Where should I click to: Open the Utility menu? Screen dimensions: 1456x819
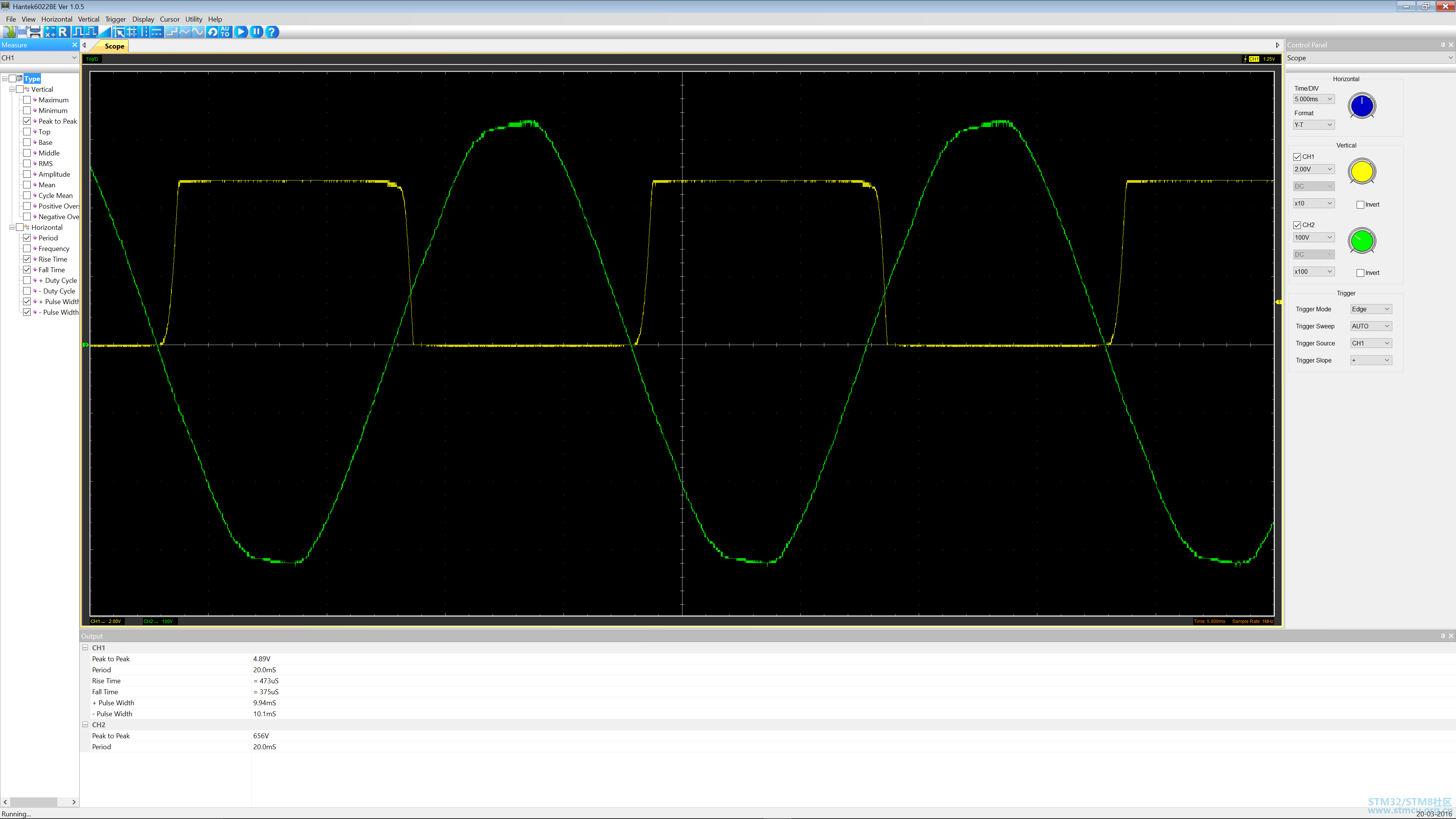coord(194,19)
